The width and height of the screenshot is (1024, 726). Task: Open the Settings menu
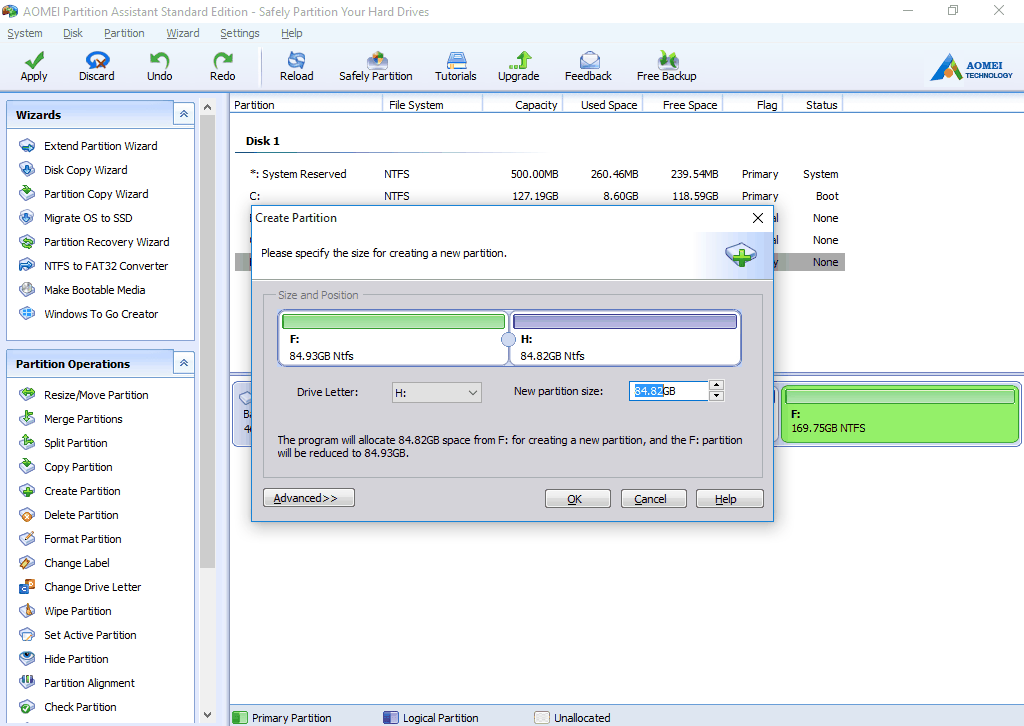point(240,33)
